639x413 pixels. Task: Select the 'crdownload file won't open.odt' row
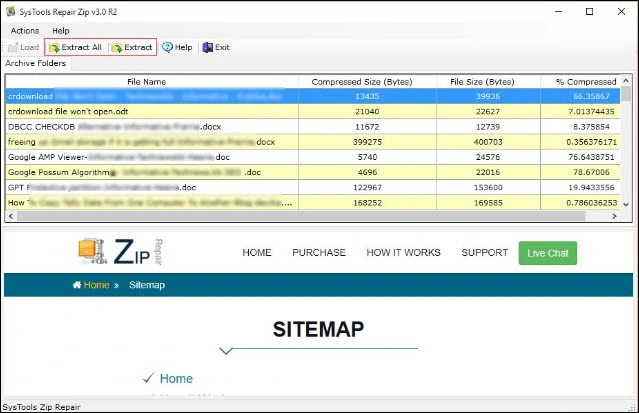point(313,111)
